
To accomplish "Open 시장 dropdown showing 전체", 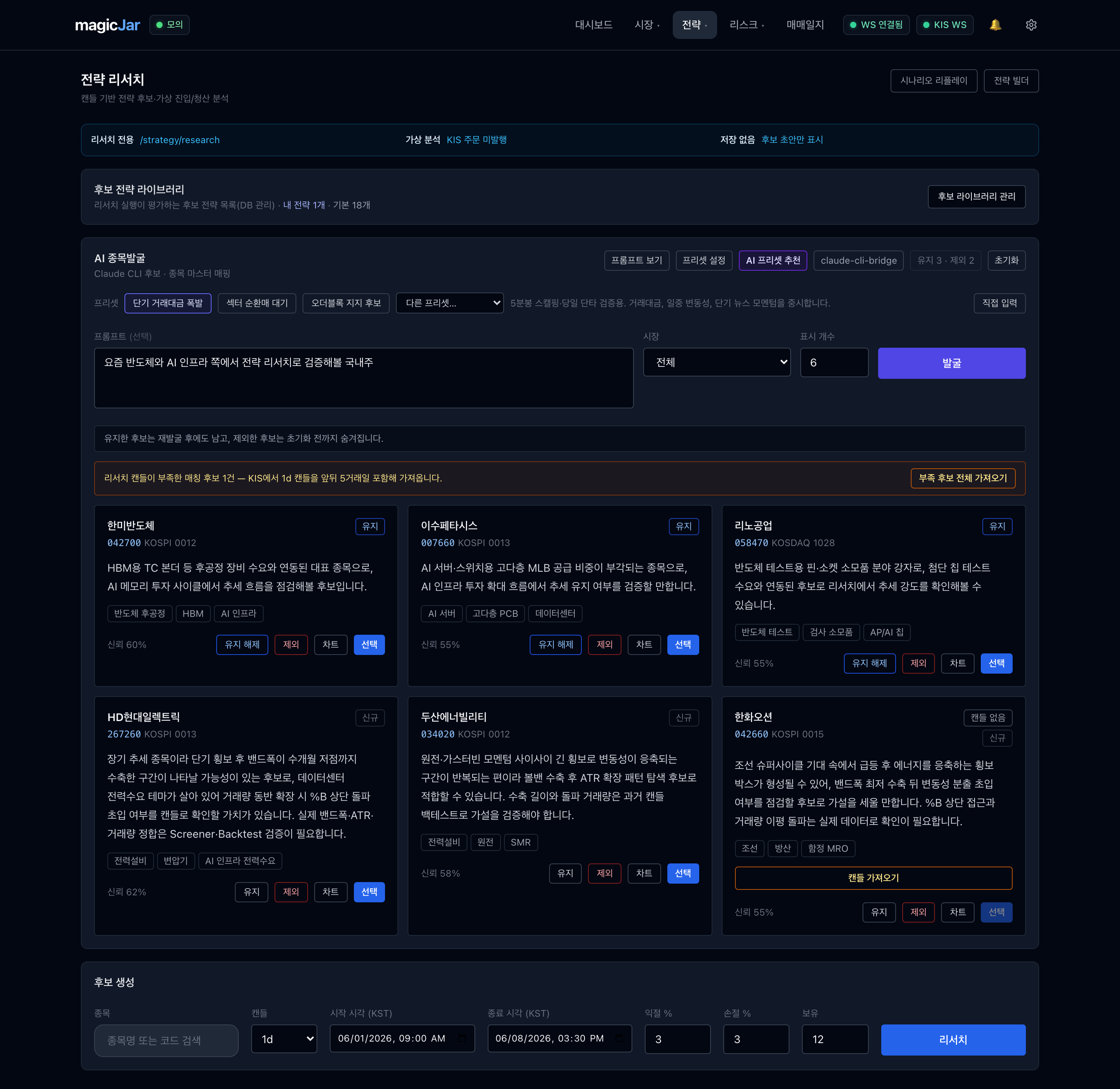I will (x=717, y=362).
